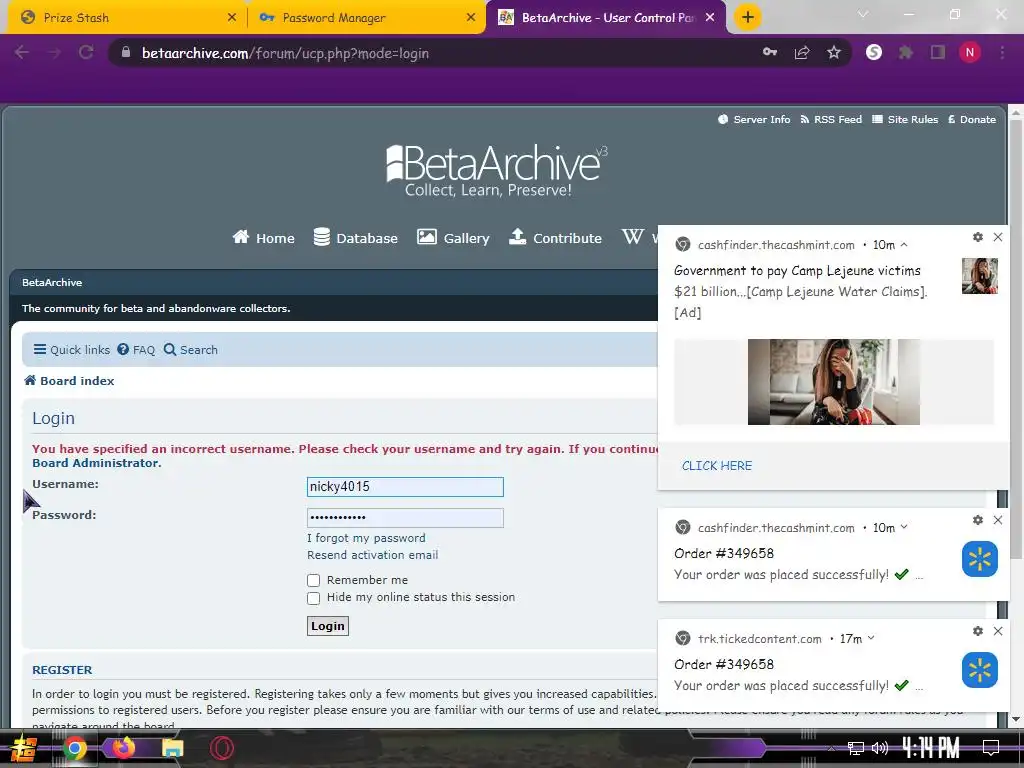This screenshot has height=768, width=1024.
Task: Check Hide my online status this session
Action: click(313, 598)
